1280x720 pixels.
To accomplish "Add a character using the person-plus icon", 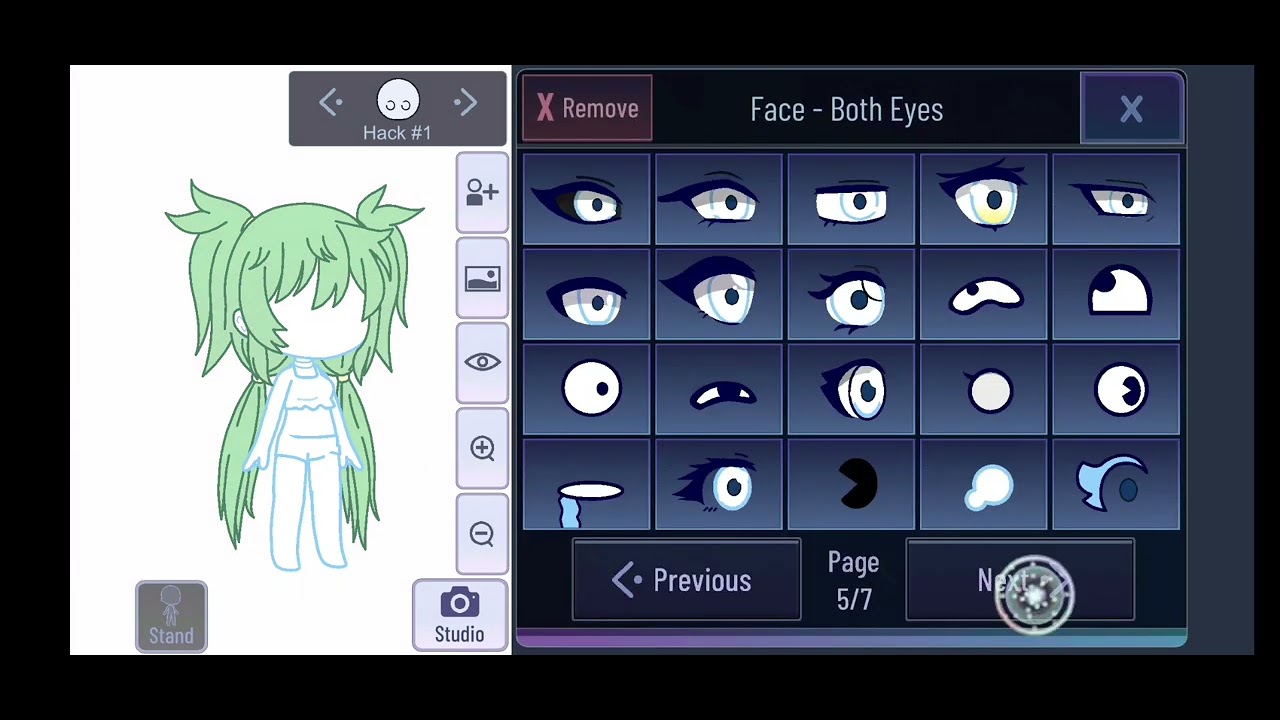I will tap(482, 193).
